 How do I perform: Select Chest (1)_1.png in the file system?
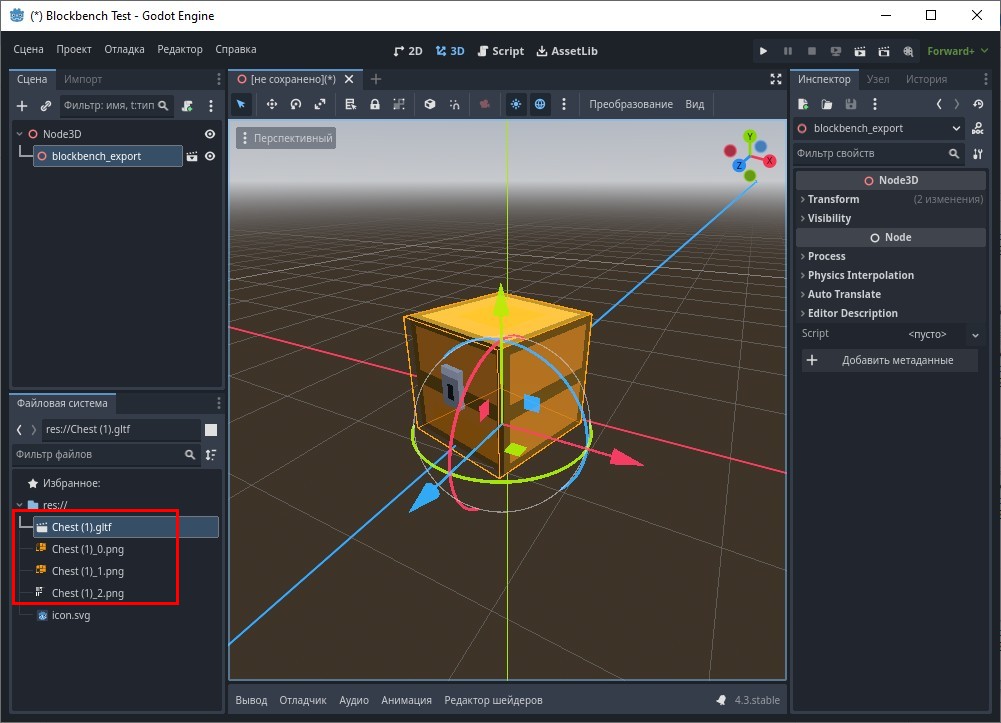(x=88, y=571)
